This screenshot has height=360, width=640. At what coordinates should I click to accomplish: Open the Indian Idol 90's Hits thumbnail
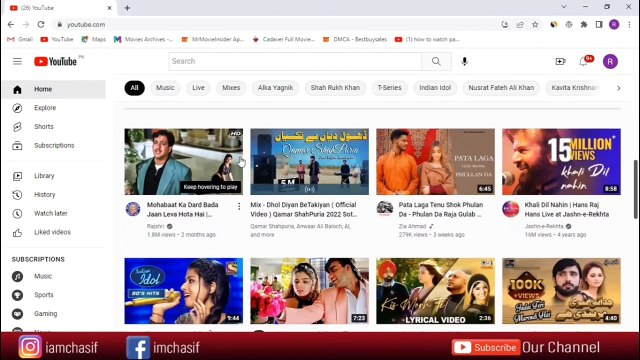(184, 291)
